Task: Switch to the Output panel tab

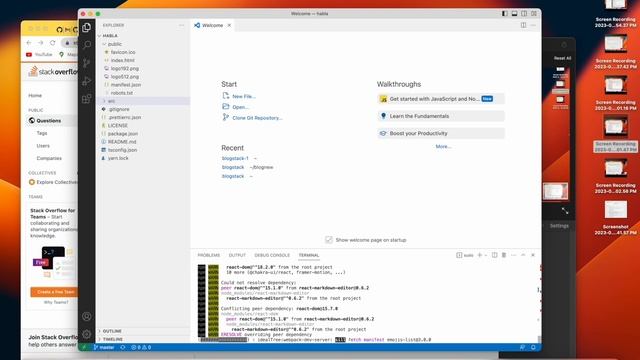Action: click(x=237, y=255)
